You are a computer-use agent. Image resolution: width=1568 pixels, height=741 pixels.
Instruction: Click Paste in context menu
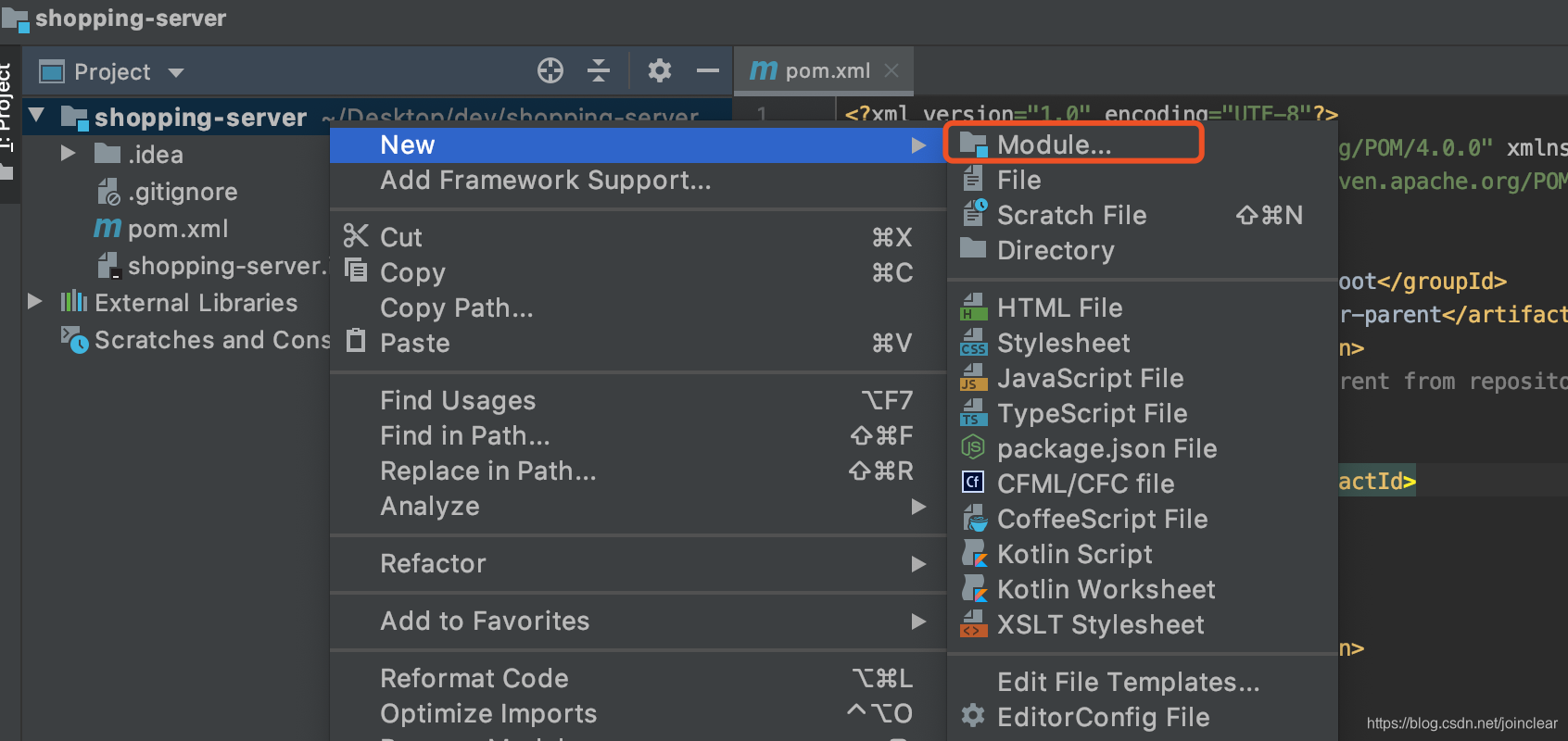coord(638,343)
